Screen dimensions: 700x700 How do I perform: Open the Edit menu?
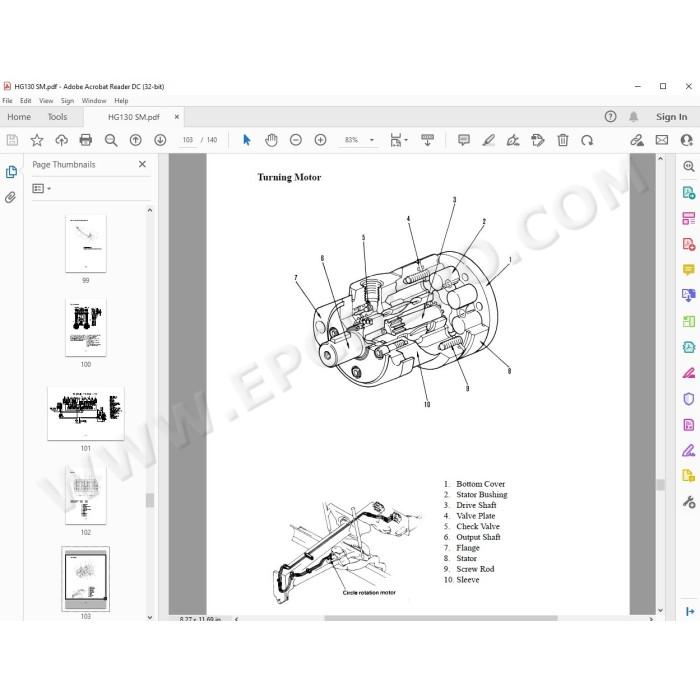point(25,100)
